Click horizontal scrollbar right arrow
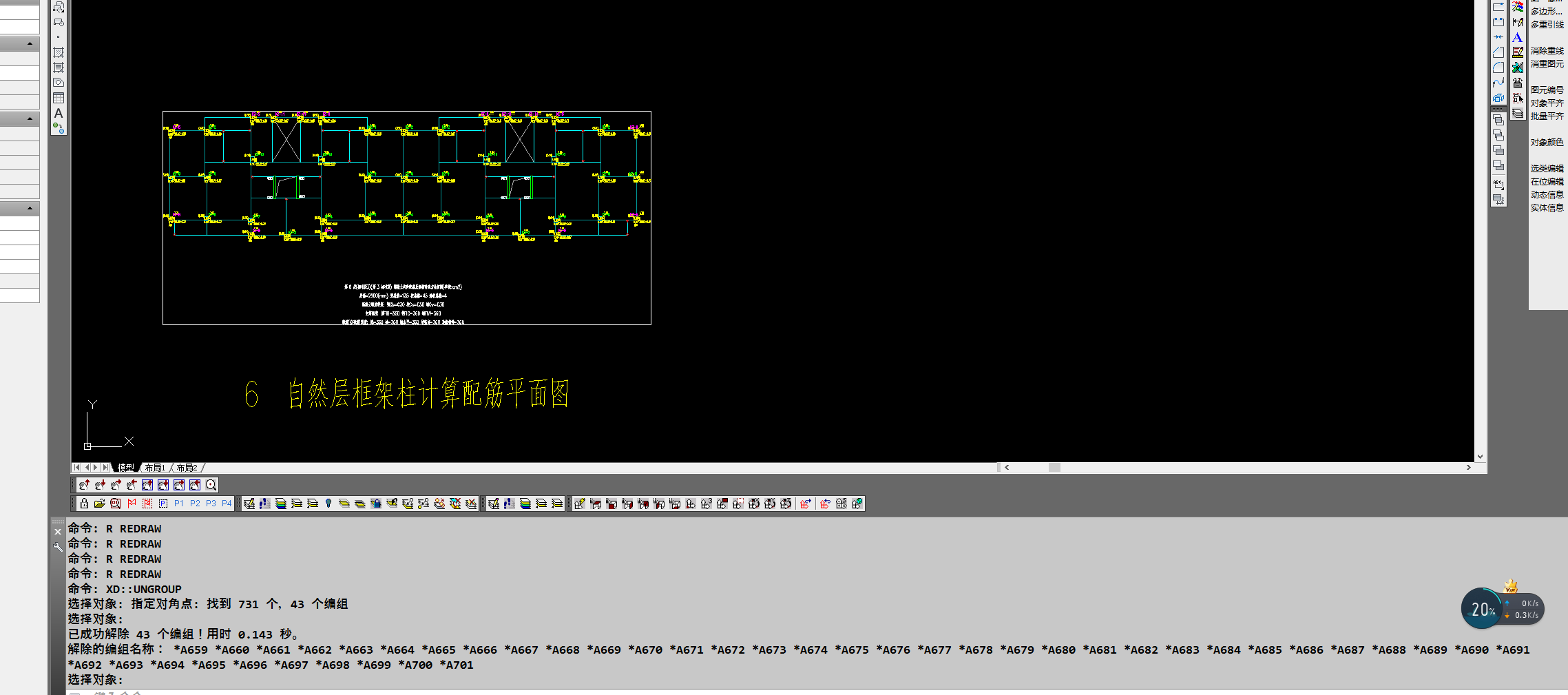The image size is (1568, 695). (1469, 468)
